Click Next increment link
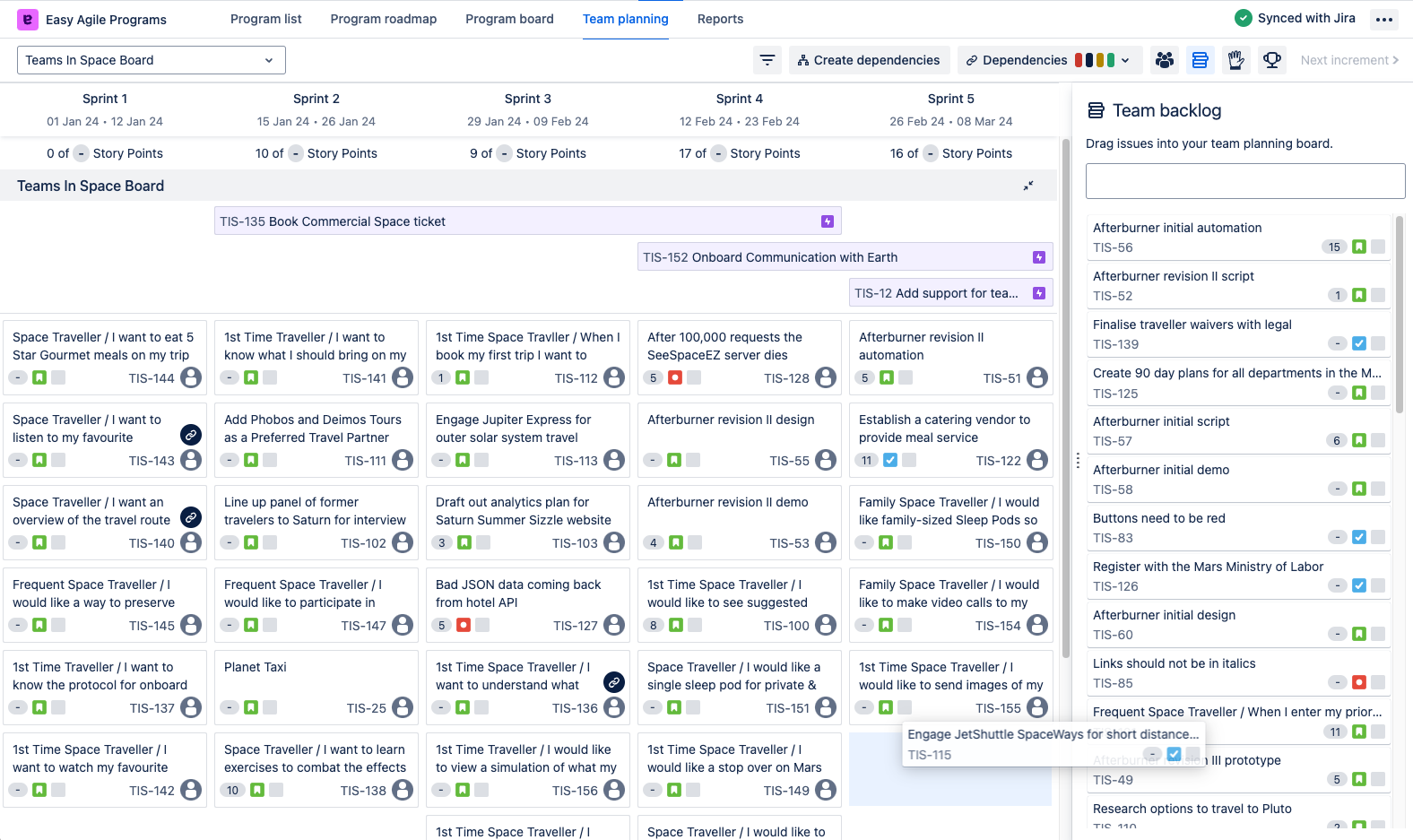Image resolution: width=1413 pixels, height=840 pixels. (x=1349, y=60)
